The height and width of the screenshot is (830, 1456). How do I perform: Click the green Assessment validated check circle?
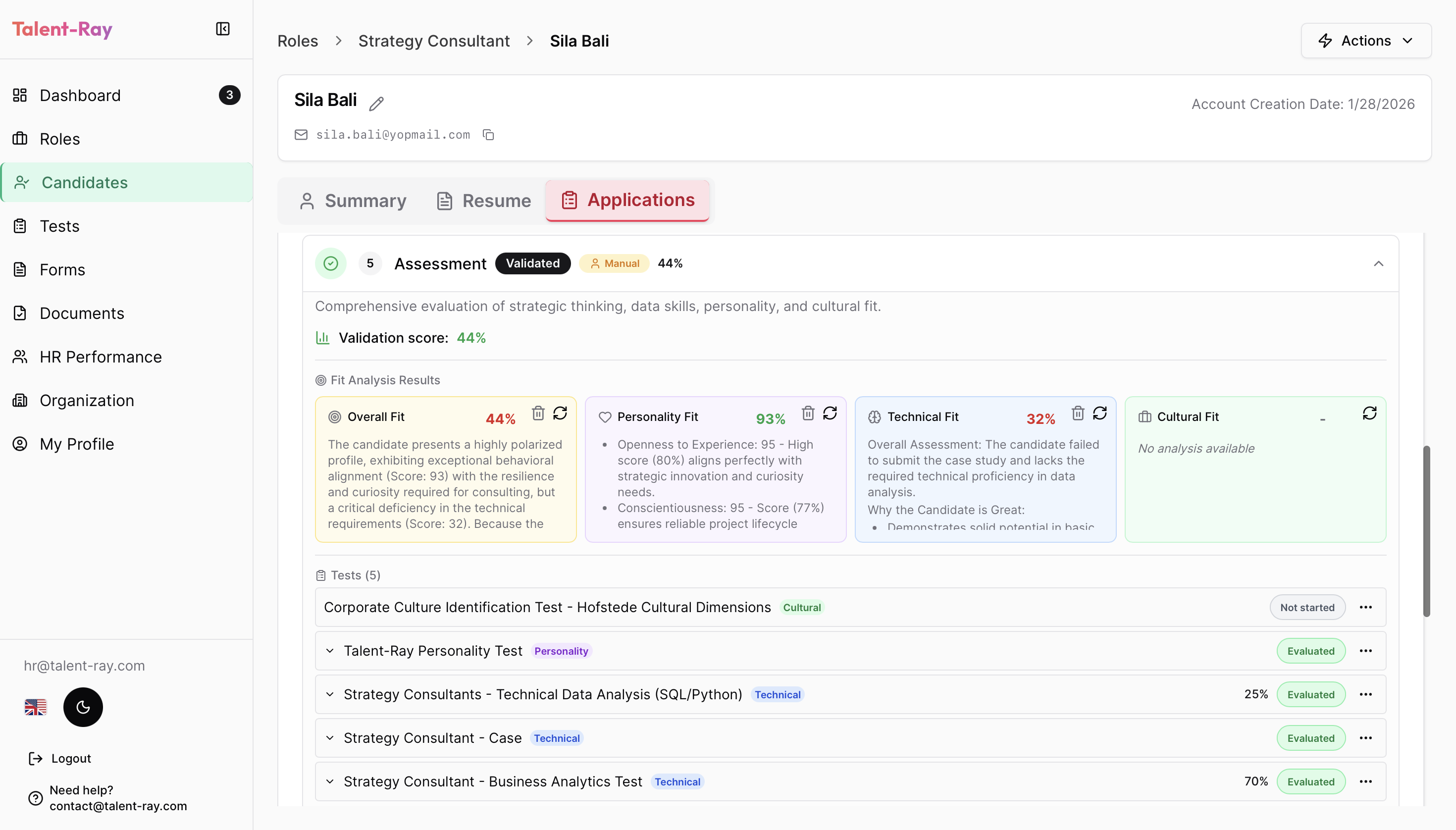click(x=331, y=263)
